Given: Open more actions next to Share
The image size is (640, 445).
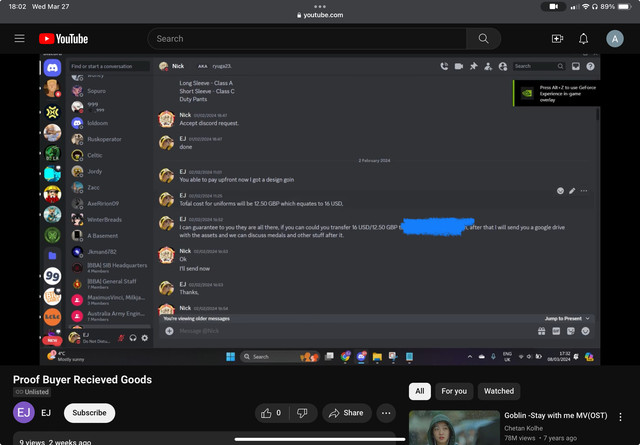Looking at the screenshot, I should click(x=386, y=413).
